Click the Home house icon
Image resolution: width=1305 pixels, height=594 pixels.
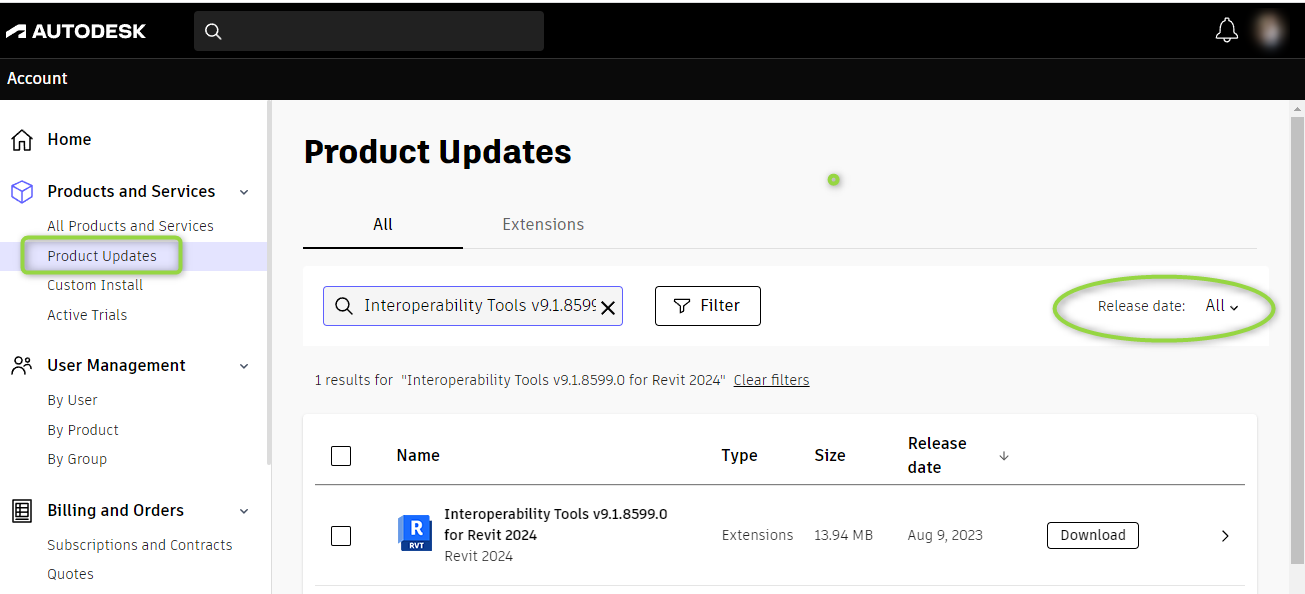coord(22,140)
